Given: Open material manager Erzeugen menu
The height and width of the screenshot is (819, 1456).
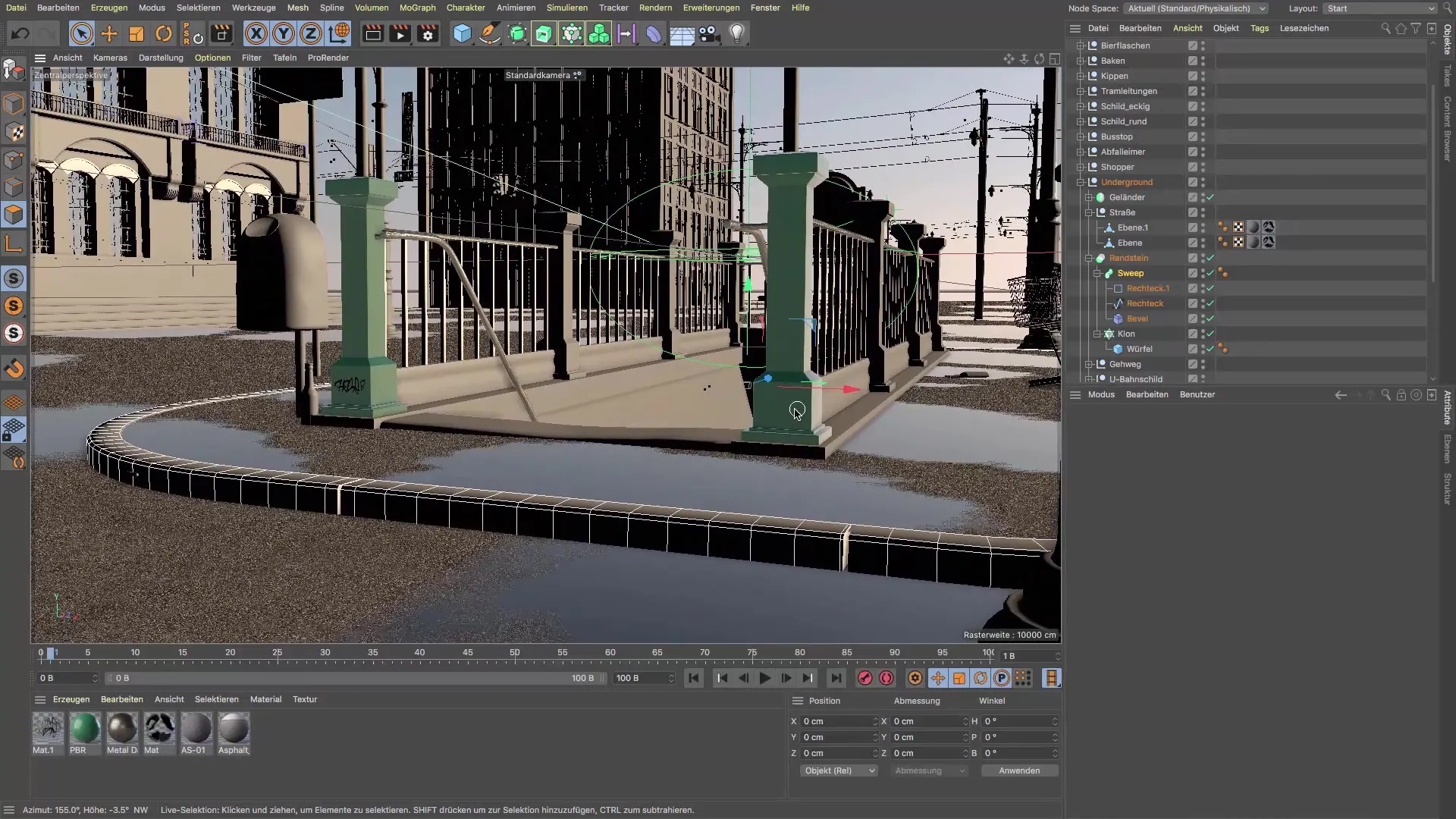Looking at the screenshot, I should tap(71, 699).
